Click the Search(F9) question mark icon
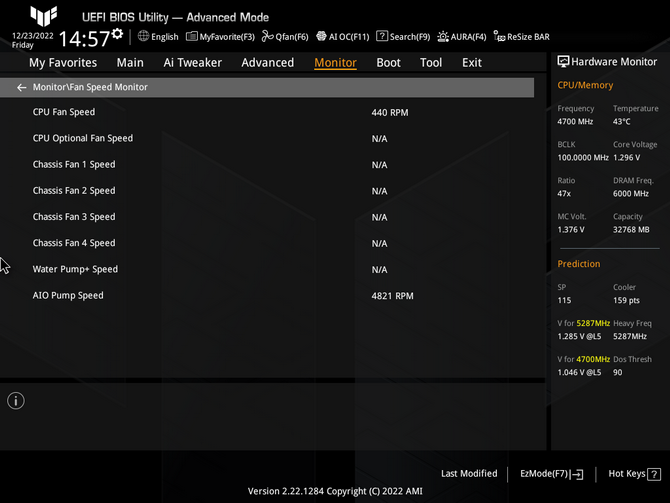670x503 pixels. coord(382,36)
